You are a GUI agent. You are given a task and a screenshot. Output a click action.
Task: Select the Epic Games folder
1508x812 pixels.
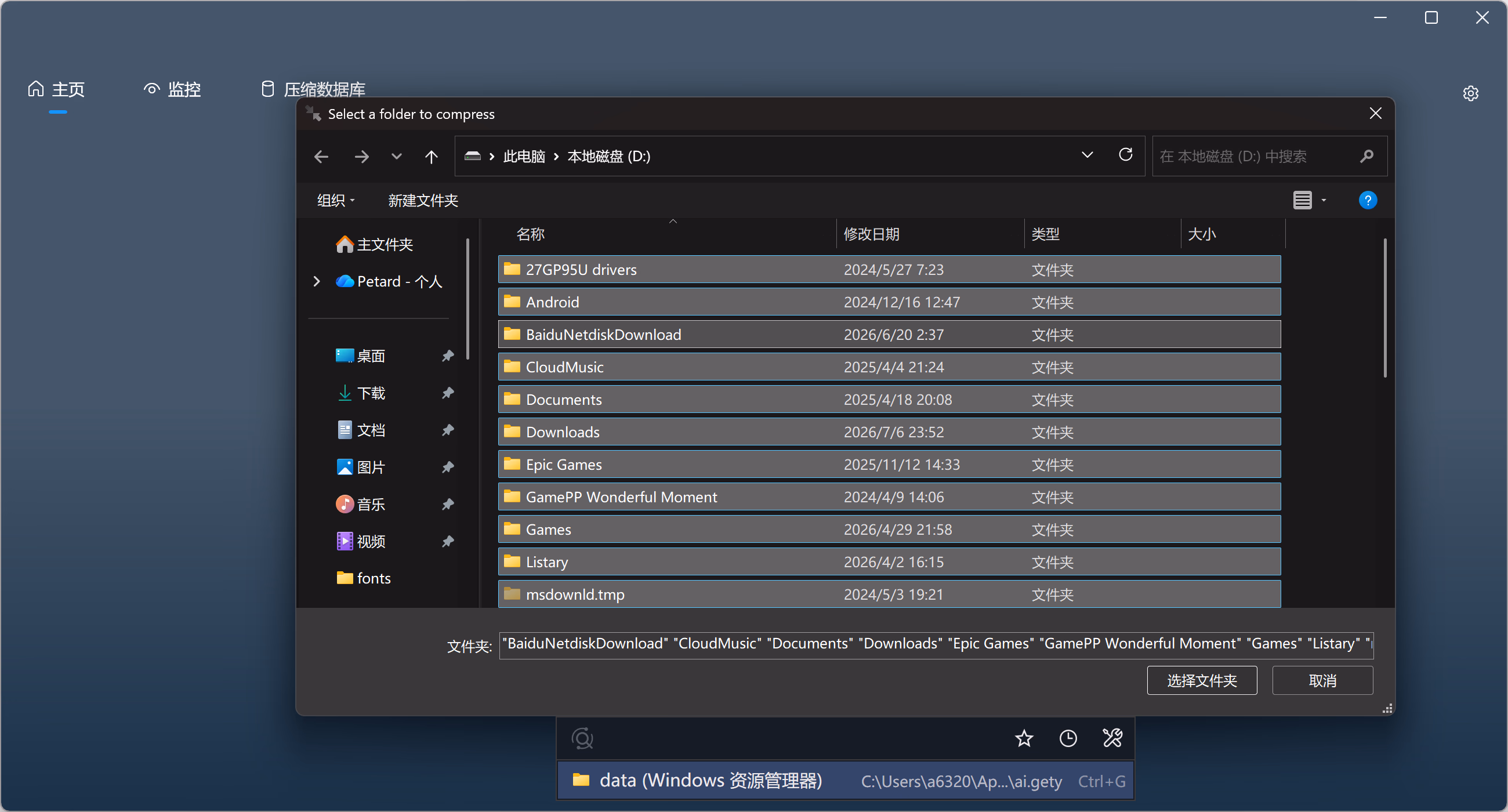[889, 464]
